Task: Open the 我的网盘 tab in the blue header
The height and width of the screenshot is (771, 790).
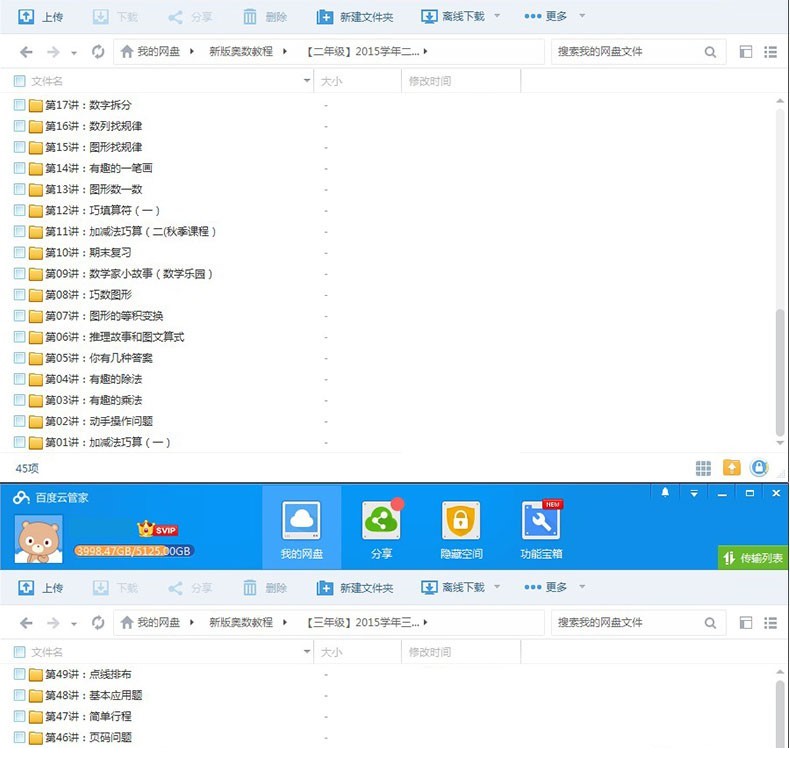Action: [301, 529]
